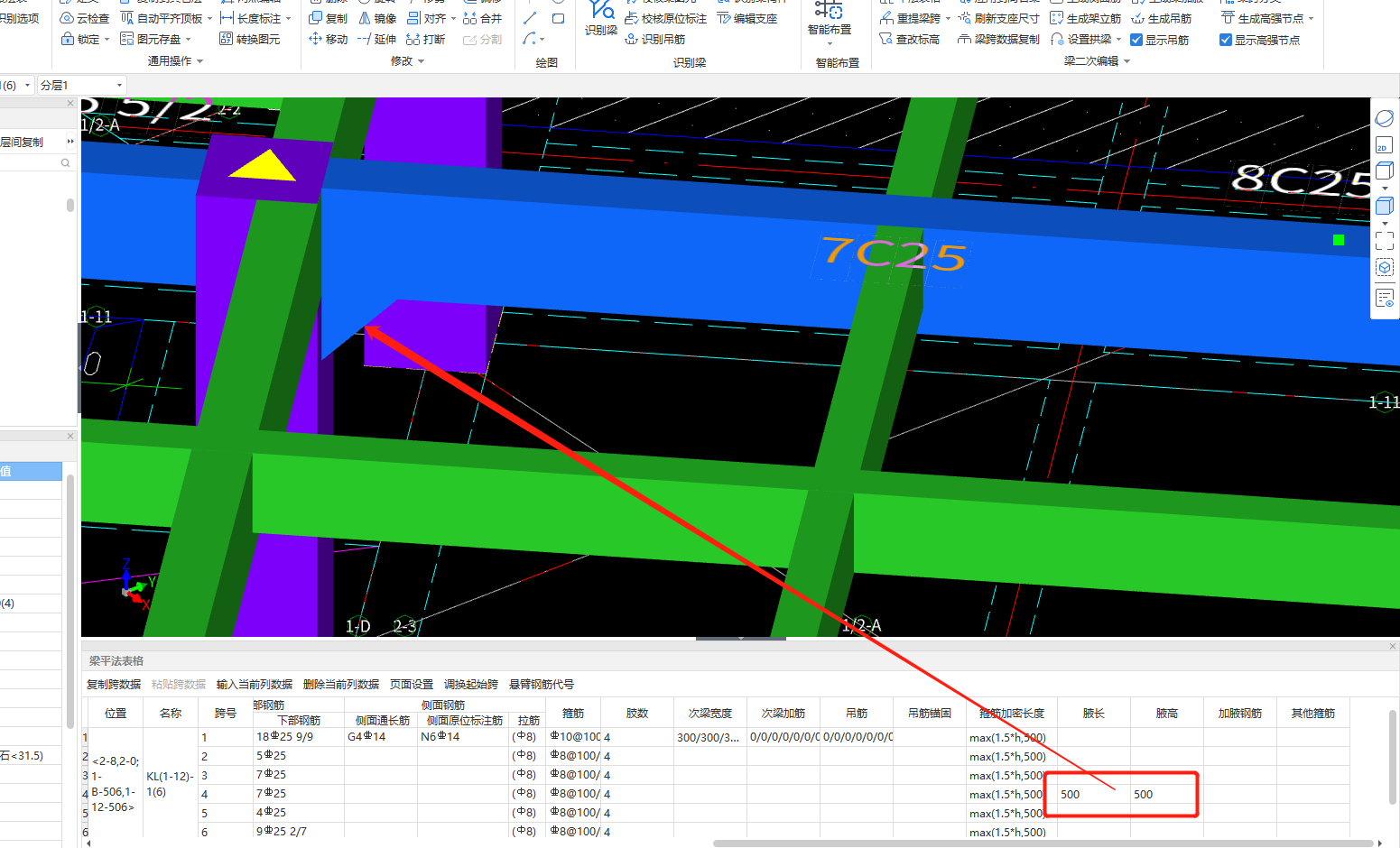This screenshot has width=1400, height=848.
Task: Select the 移动 (move) tool
Action: (x=328, y=39)
